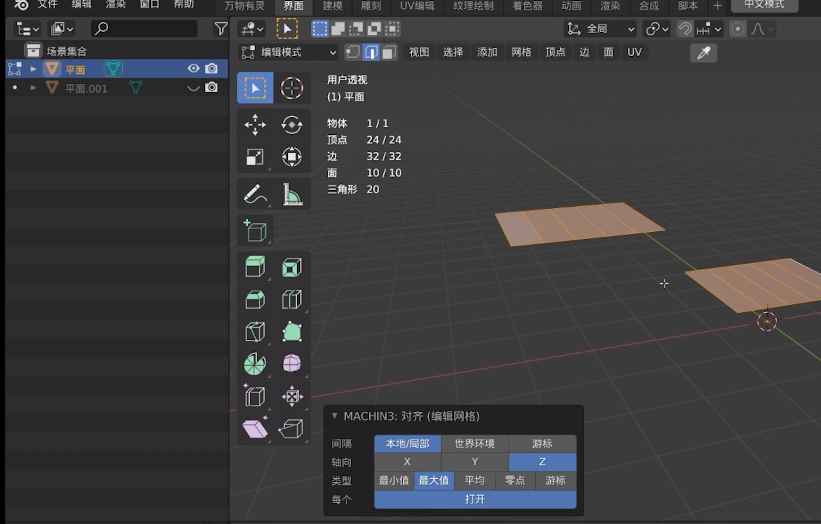Image resolution: width=821 pixels, height=524 pixels.
Task: Select the Loop Cut tool
Action: 292,299
